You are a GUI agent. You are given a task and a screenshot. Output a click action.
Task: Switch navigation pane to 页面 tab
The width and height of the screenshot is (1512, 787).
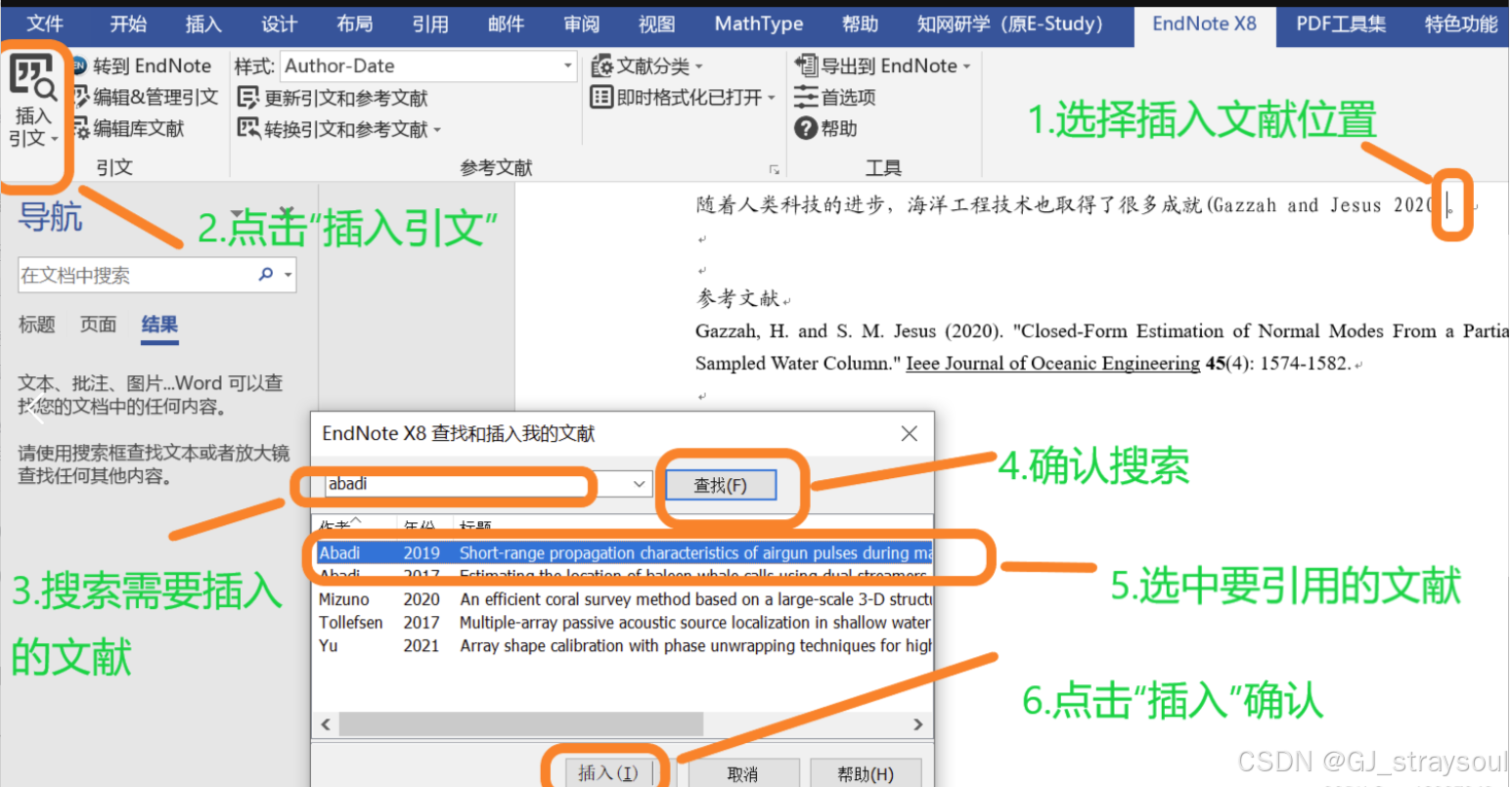point(98,325)
